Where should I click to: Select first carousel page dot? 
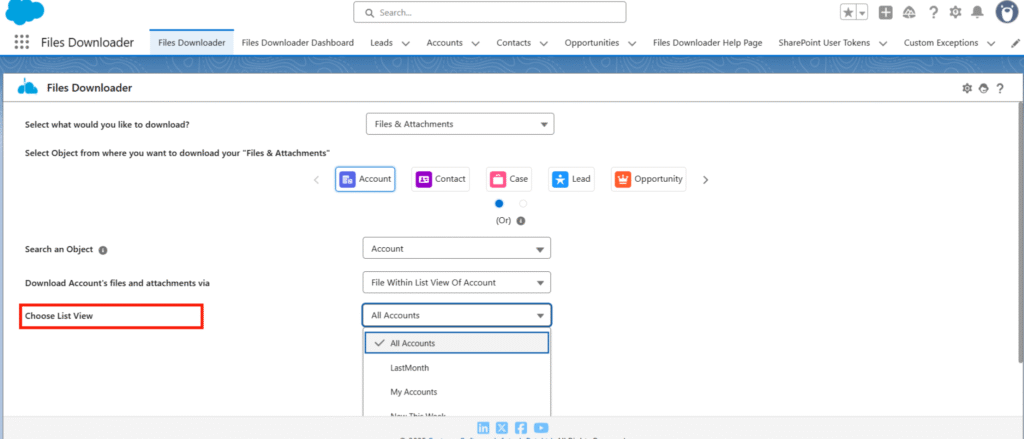(500, 204)
